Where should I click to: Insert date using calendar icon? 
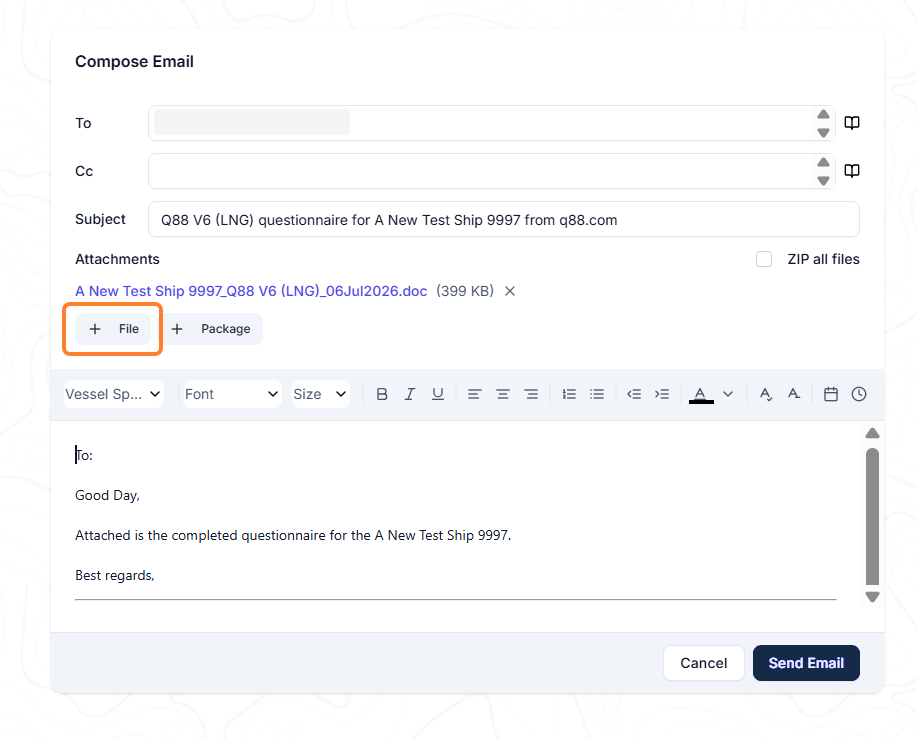830,394
